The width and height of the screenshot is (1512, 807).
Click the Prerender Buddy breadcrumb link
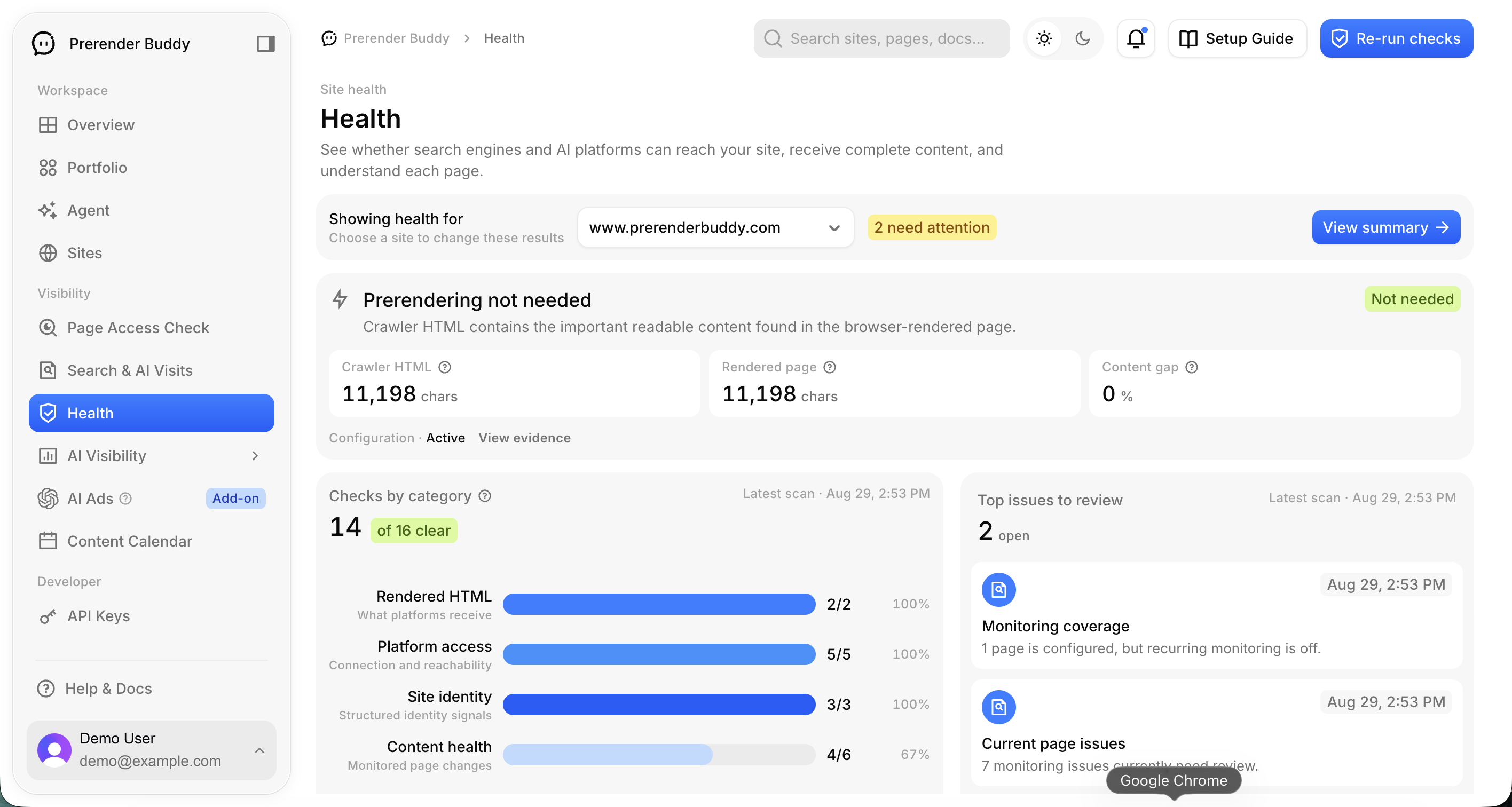coord(396,38)
